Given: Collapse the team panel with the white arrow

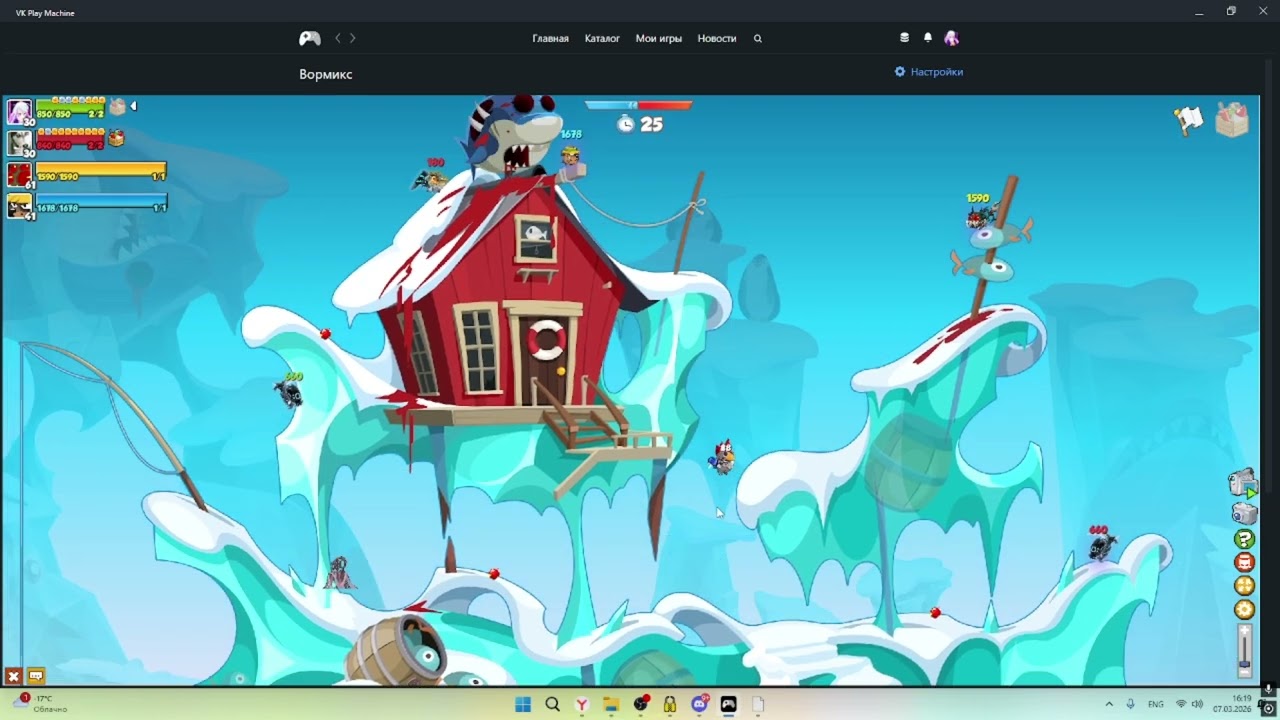Looking at the screenshot, I should tap(133, 106).
